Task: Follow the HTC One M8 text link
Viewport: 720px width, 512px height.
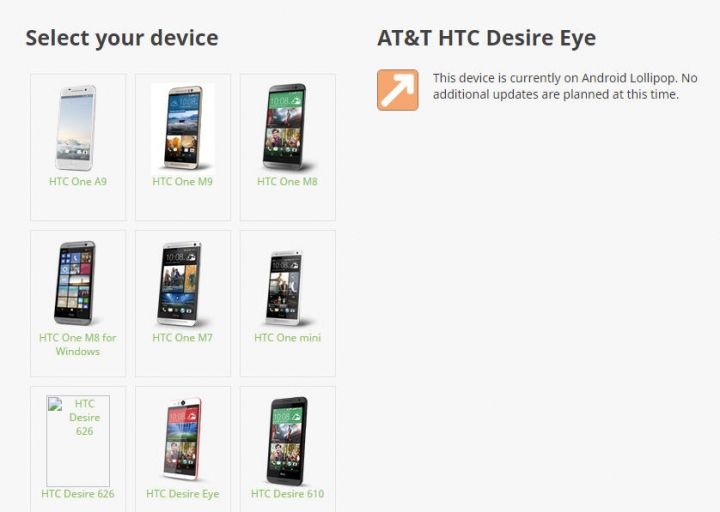Action: coord(287,181)
